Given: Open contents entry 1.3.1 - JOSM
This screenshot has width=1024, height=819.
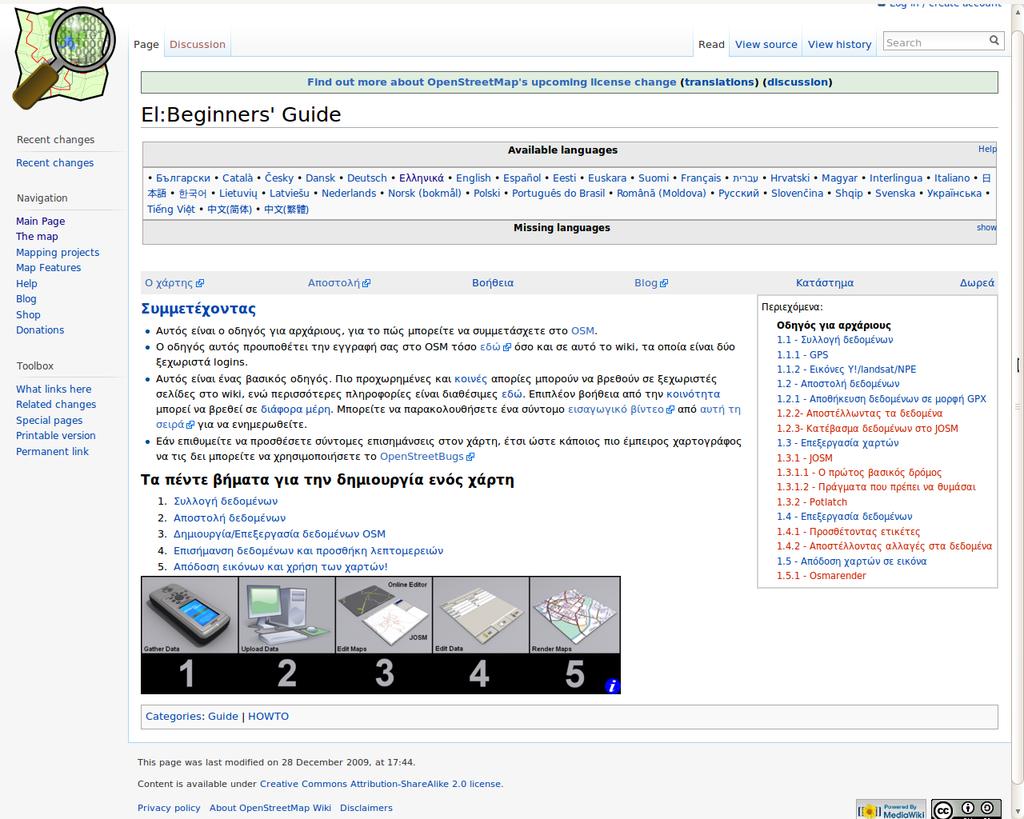Looking at the screenshot, I should click(805, 458).
